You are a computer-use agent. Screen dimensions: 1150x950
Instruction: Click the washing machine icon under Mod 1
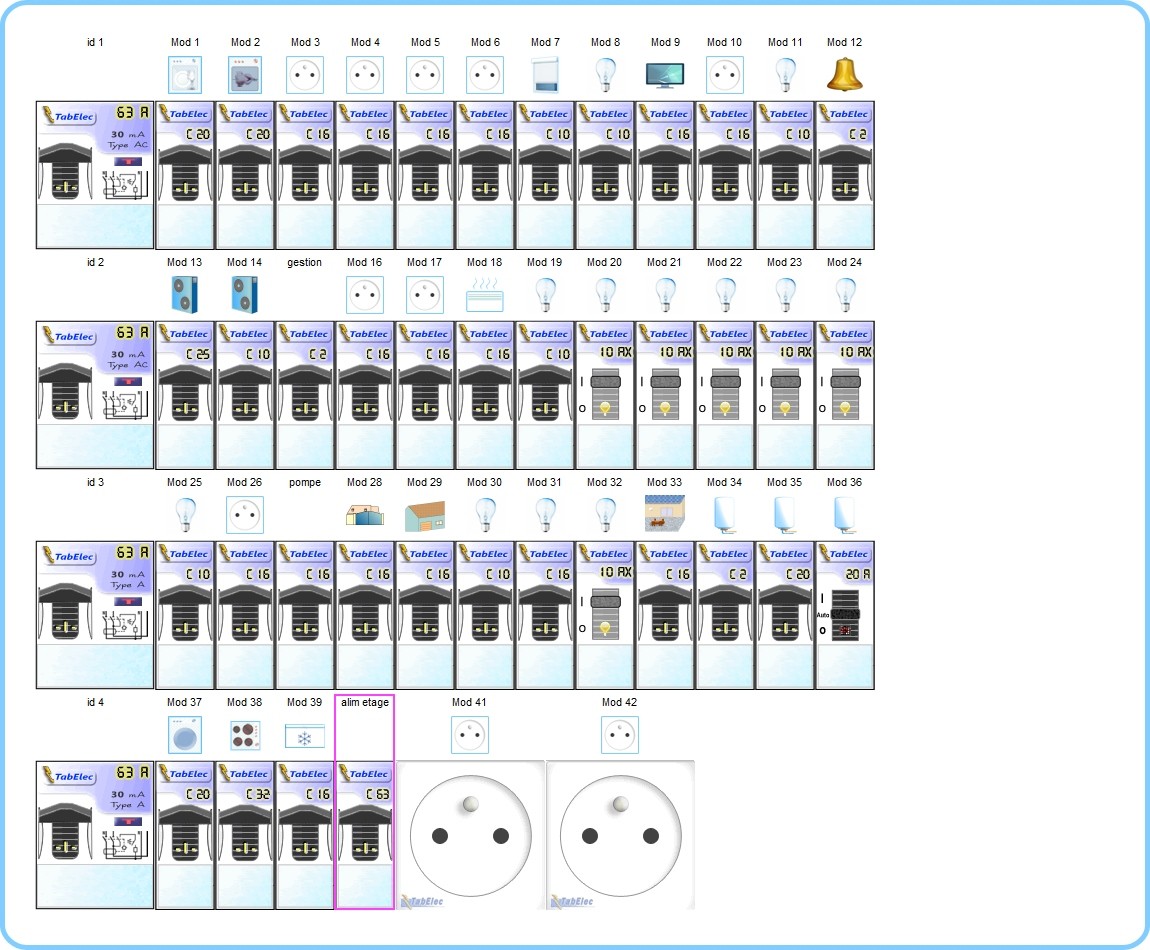185,75
